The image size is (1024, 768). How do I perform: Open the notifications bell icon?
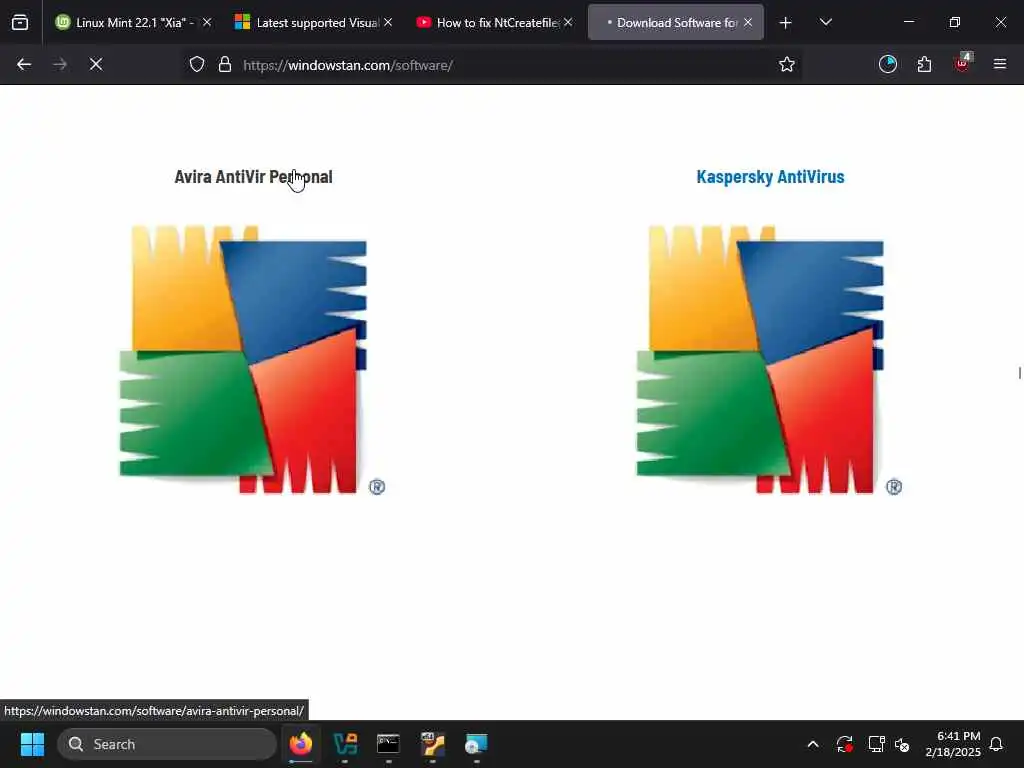tap(997, 744)
